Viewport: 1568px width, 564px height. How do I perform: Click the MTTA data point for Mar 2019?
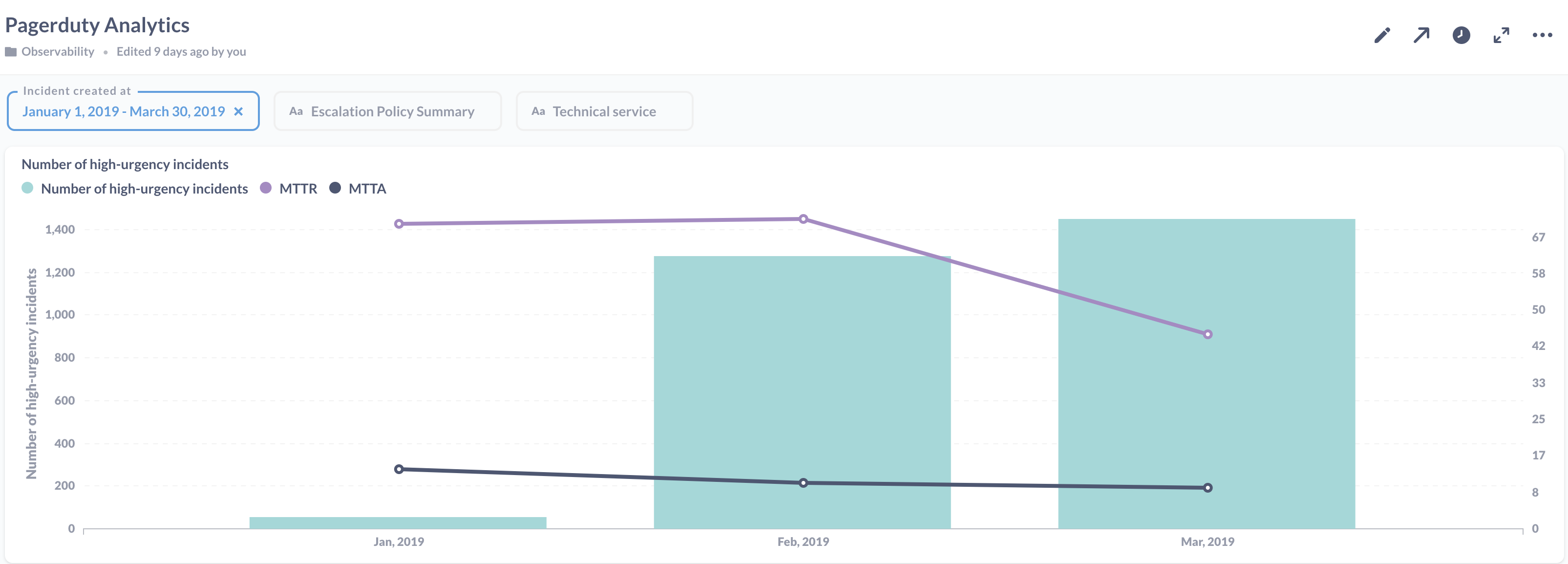pyautogui.click(x=1208, y=488)
